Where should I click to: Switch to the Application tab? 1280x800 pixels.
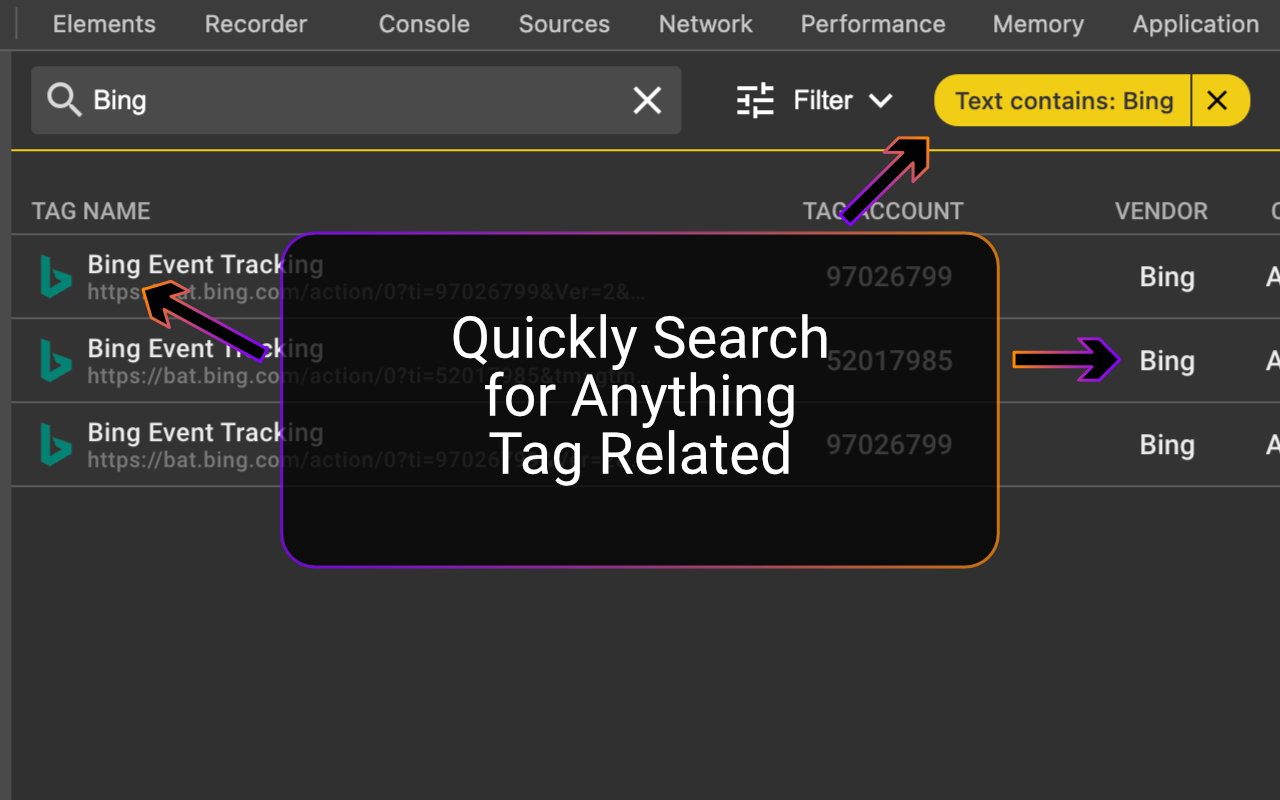[x=1196, y=24]
